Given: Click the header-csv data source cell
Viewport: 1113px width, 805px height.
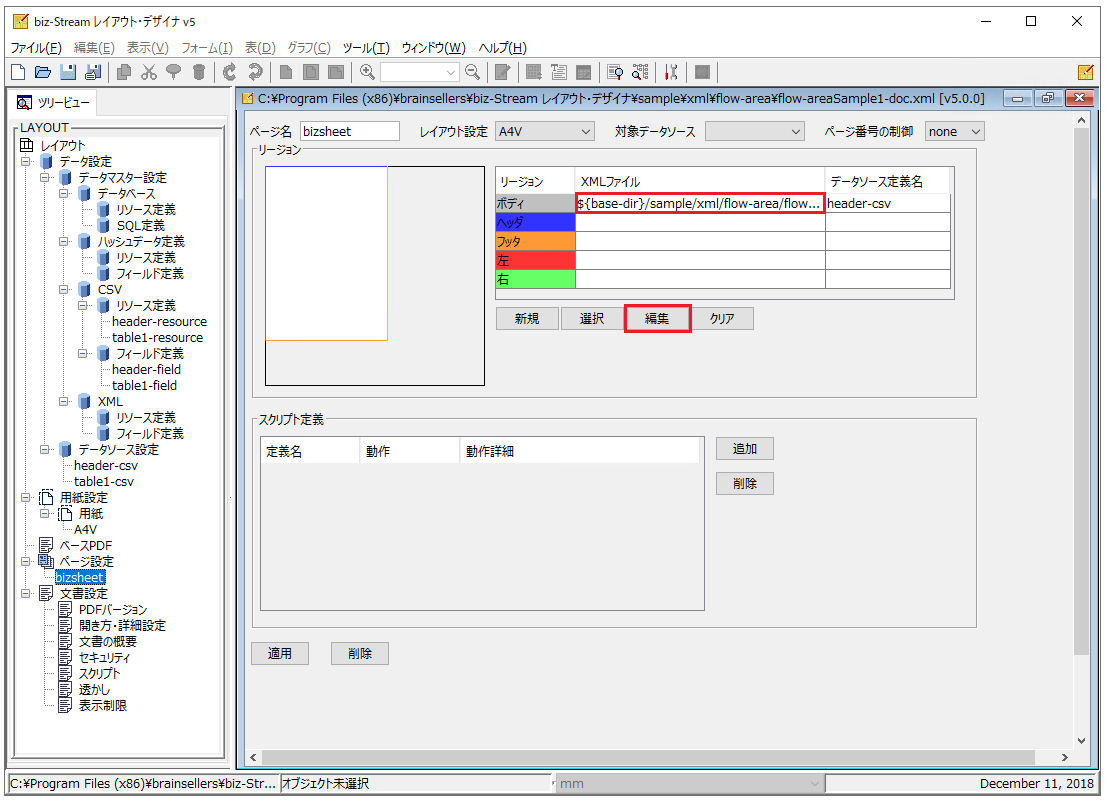Looking at the screenshot, I should click(x=888, y=203).
